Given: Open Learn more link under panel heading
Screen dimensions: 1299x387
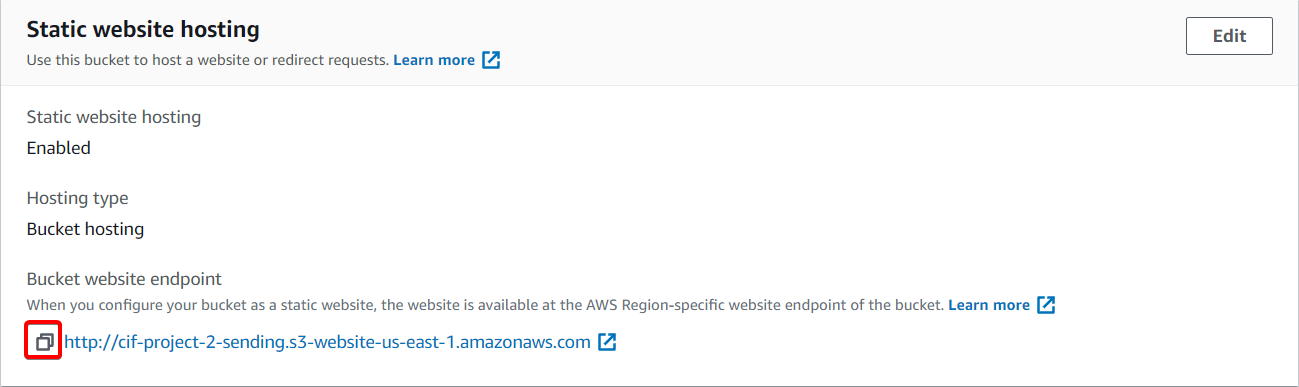Looking at the screenshot, I should pyautogui.click(x=434, y=60).
